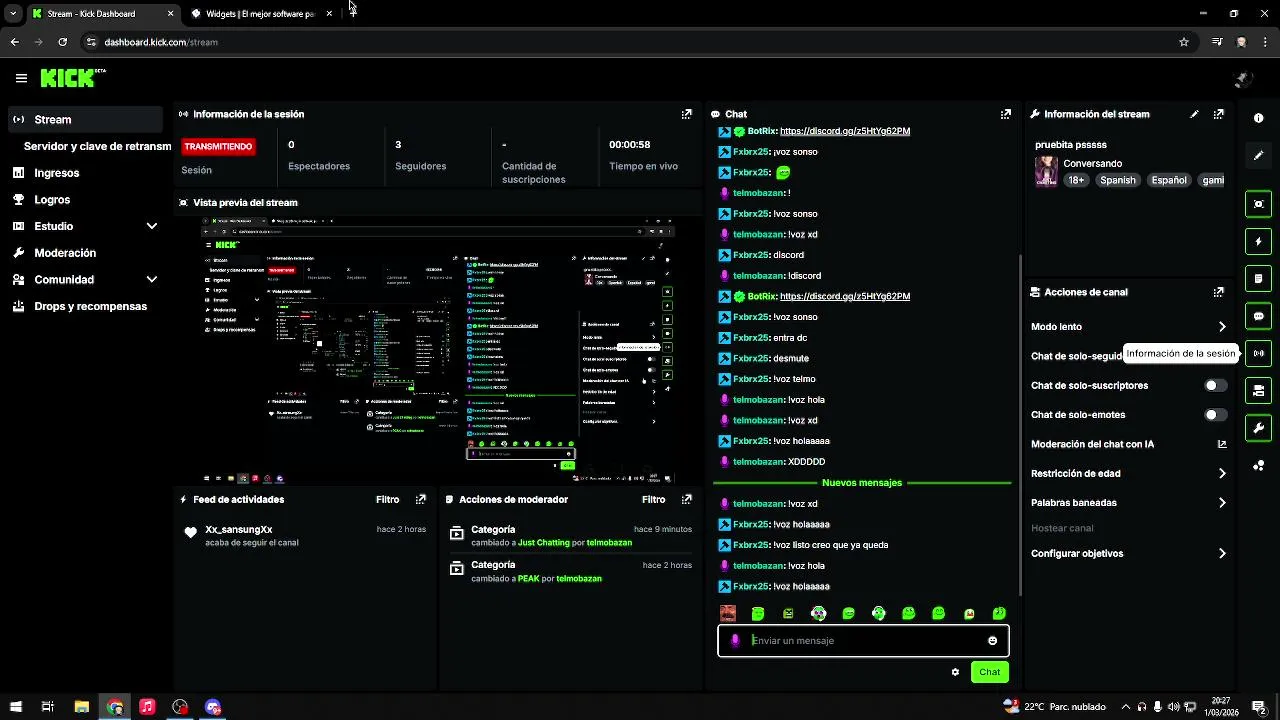Open the hamburger menu beside Kick logo

[x=21, y=78]
